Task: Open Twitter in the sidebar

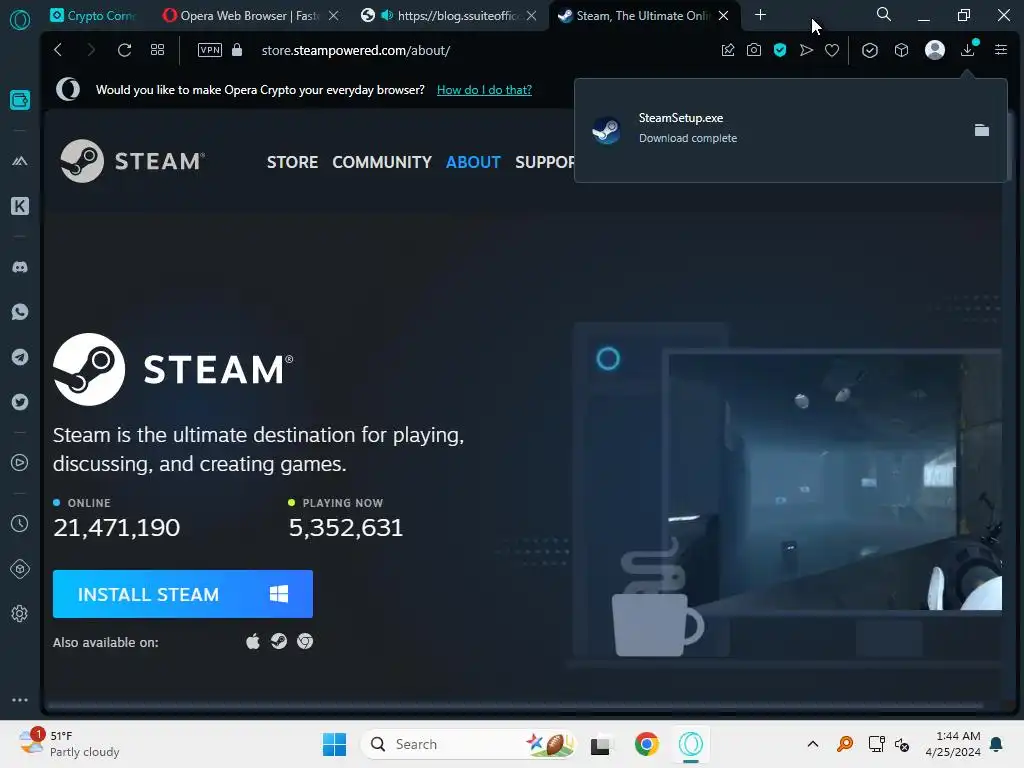Action: pyautogui.click(x=20, y=402)
